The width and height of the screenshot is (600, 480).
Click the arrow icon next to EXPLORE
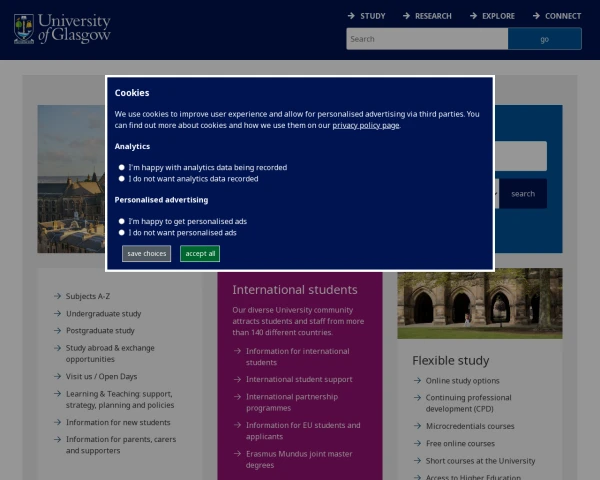pyautogui.click(x=473, y=16)
